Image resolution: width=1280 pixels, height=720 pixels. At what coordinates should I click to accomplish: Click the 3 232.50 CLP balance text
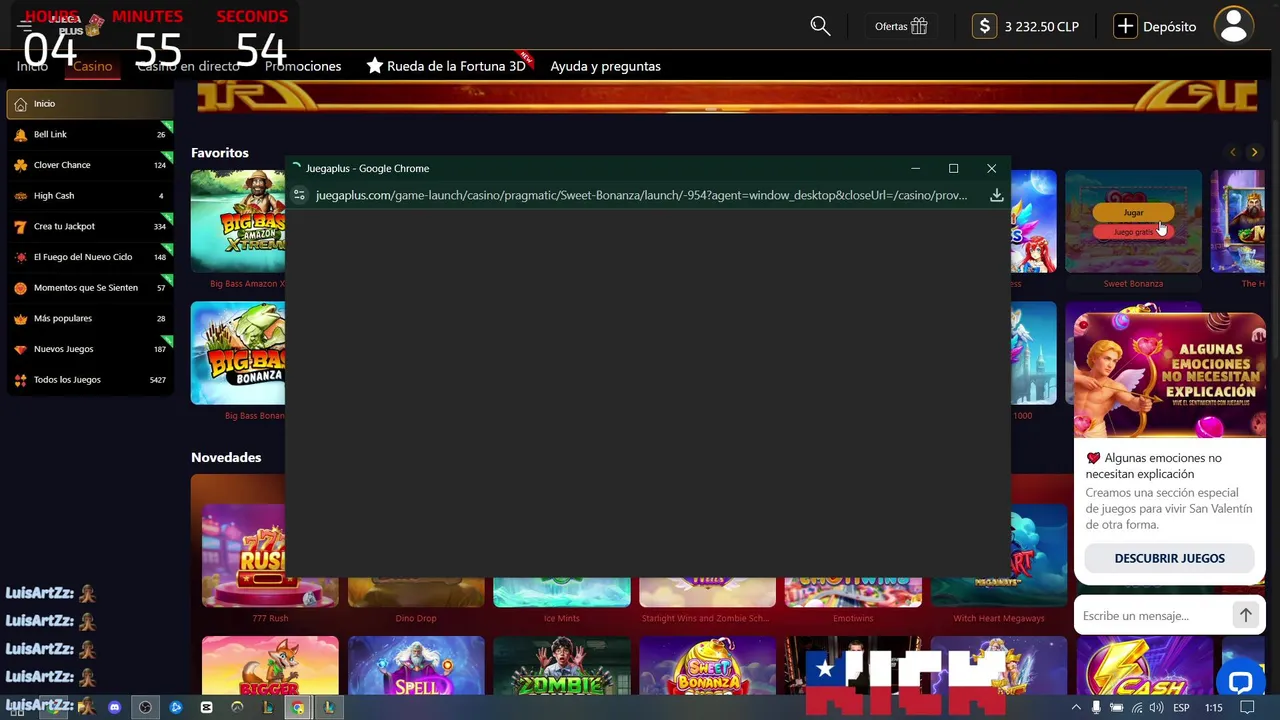click(x=1041, y=27)
